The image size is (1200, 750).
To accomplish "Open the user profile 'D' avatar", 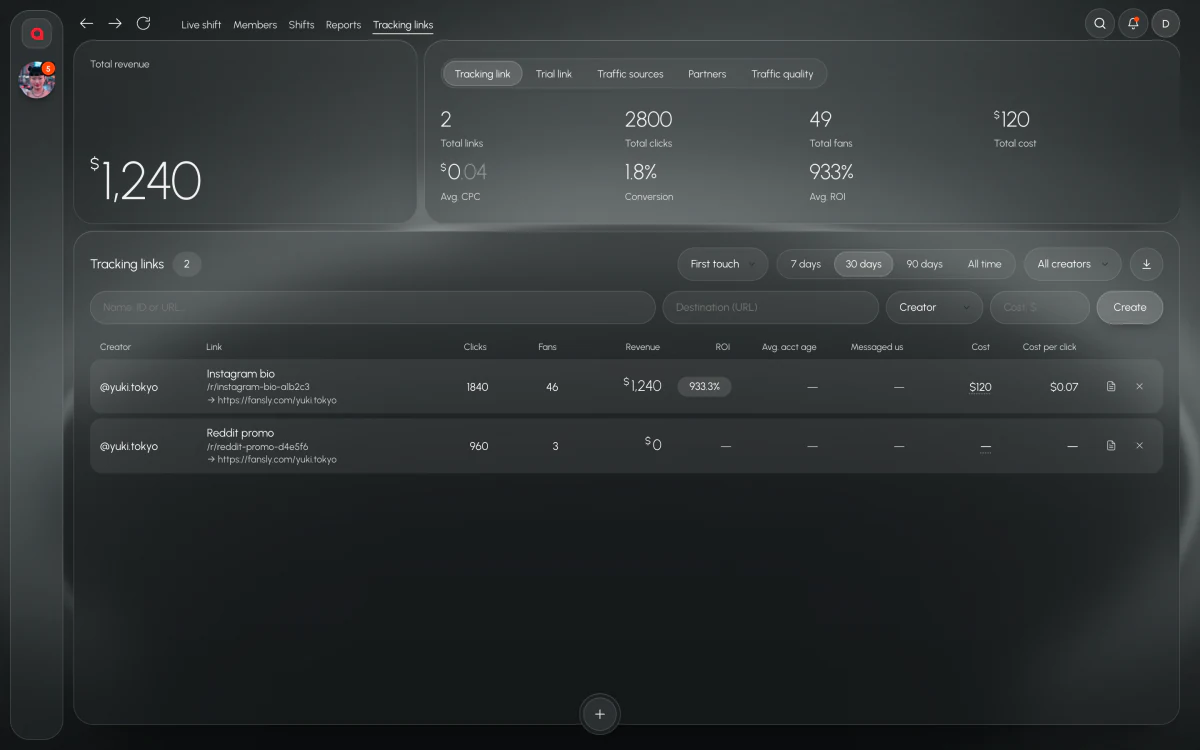I will pyautogui.click(x=1166, y=24).
